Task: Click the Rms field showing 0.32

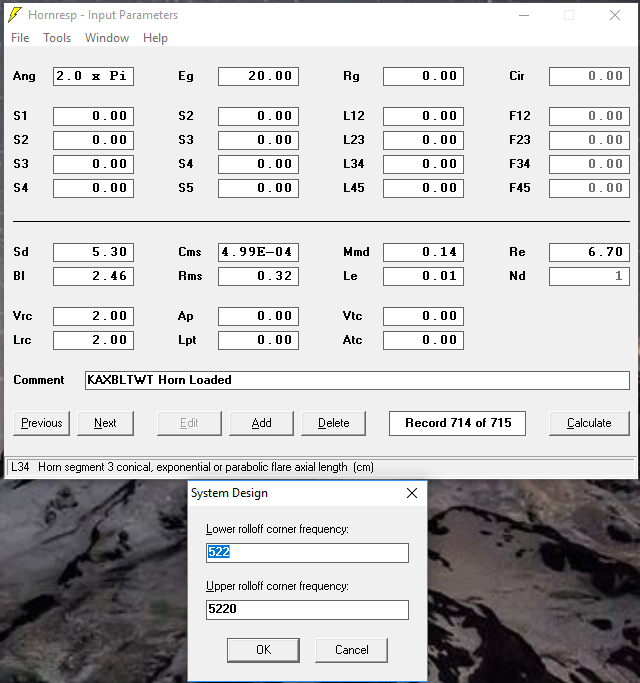Action: coord(258,276)
